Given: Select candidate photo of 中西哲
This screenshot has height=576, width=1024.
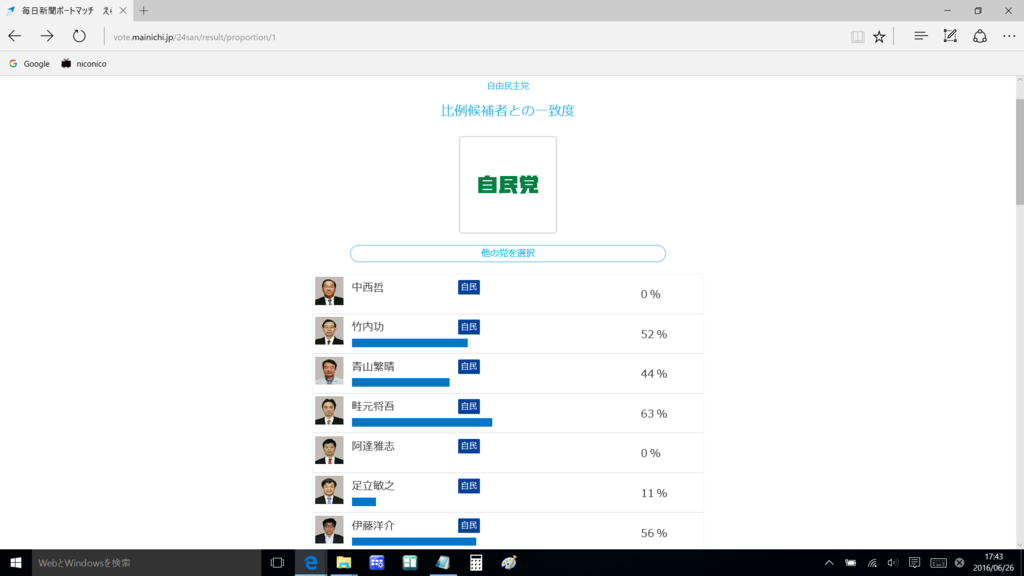Looking at the screenshot, I should click(329, 291).
